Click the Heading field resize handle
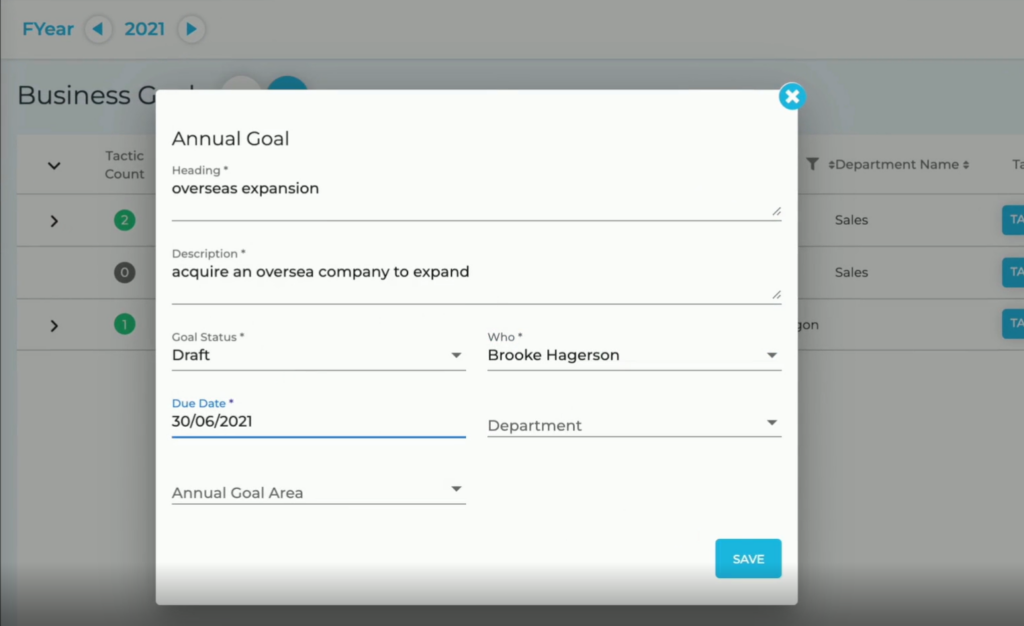The image size is (1024, 626). coord(776,211)
